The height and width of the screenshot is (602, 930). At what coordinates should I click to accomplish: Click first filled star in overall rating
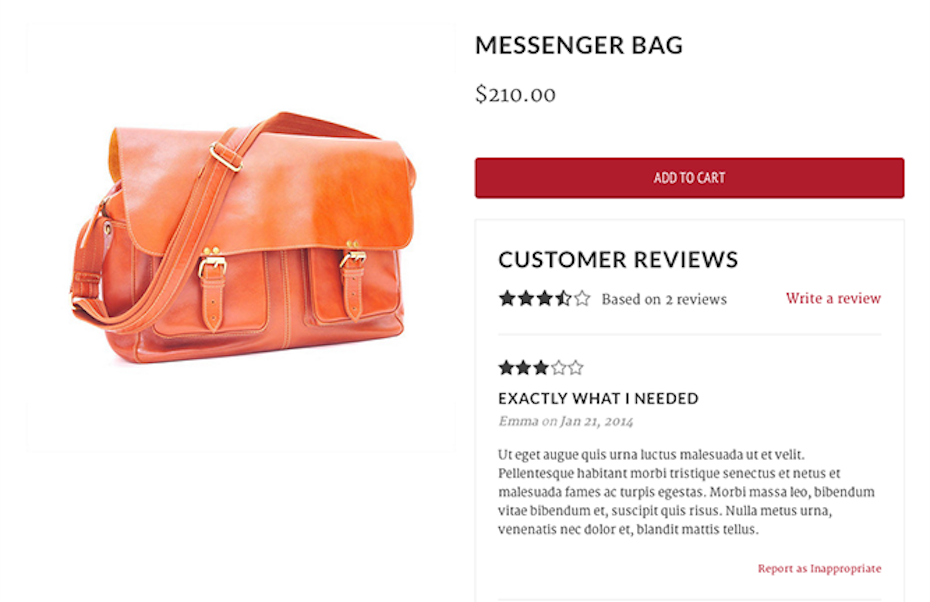[x=507, y=298]
